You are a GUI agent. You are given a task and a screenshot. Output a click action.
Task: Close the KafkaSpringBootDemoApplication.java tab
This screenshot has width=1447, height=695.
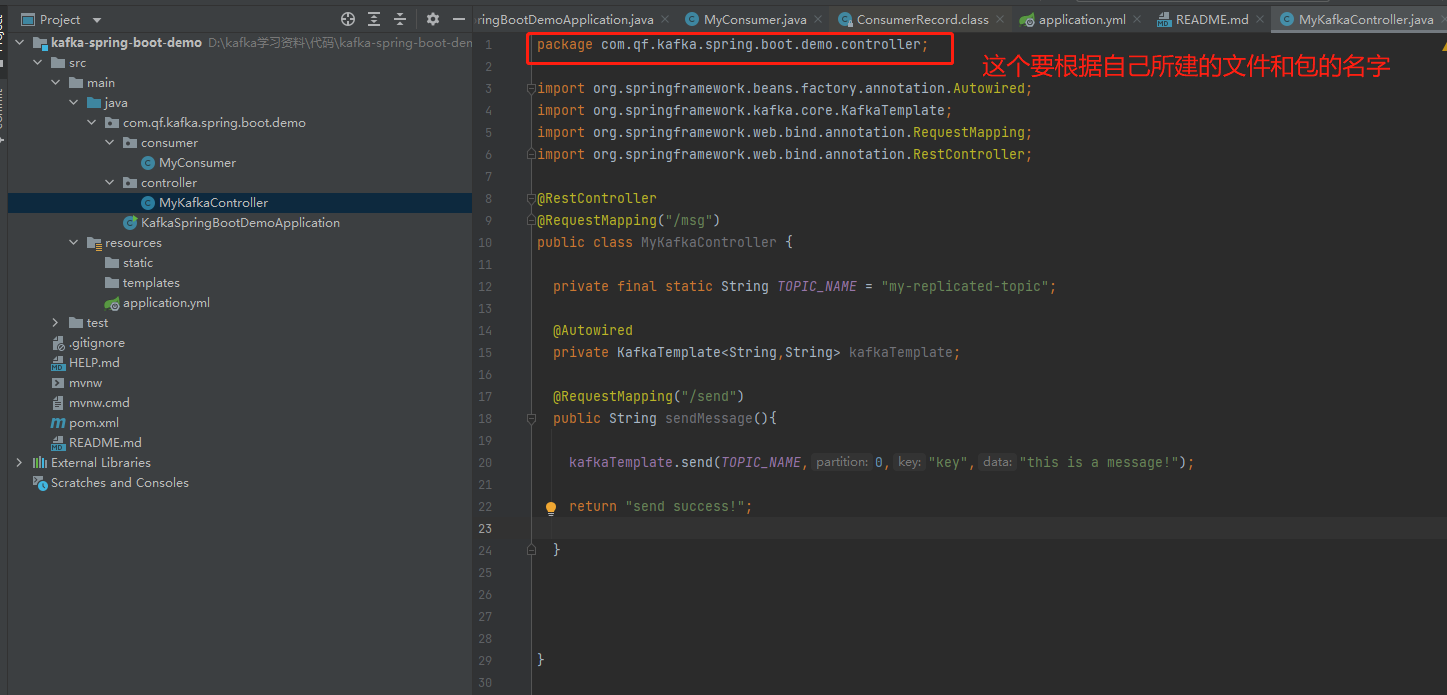coord(666,19)
